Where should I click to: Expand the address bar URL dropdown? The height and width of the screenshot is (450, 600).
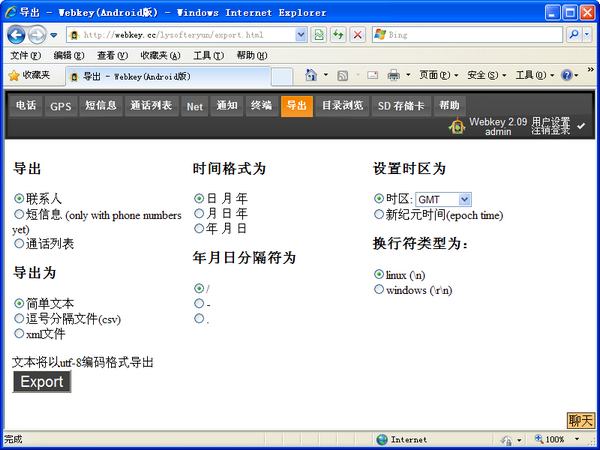tap(301, 34)
